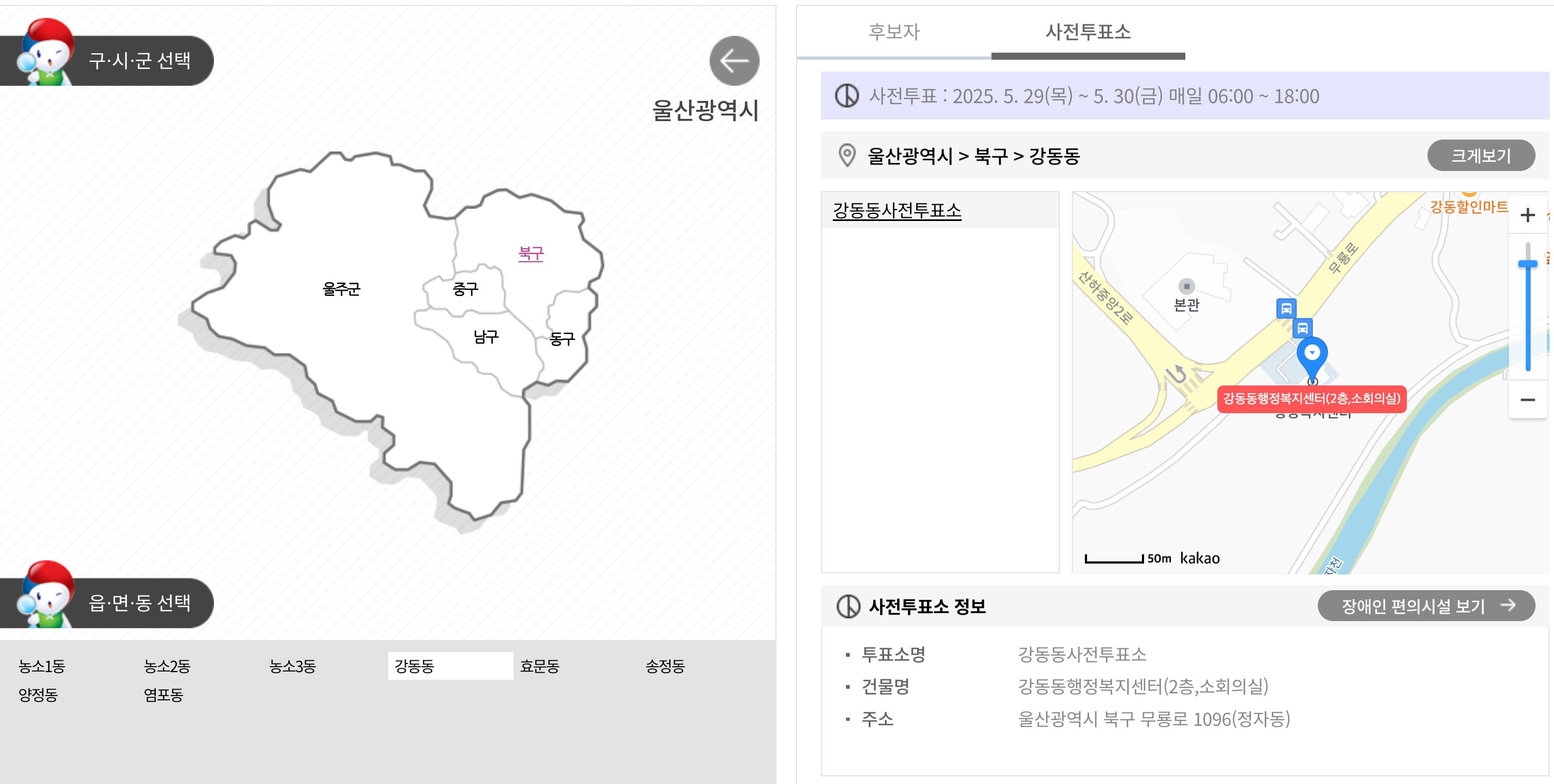
Task: Click the 본관 building marker on map
Action: click(1186, 286)
